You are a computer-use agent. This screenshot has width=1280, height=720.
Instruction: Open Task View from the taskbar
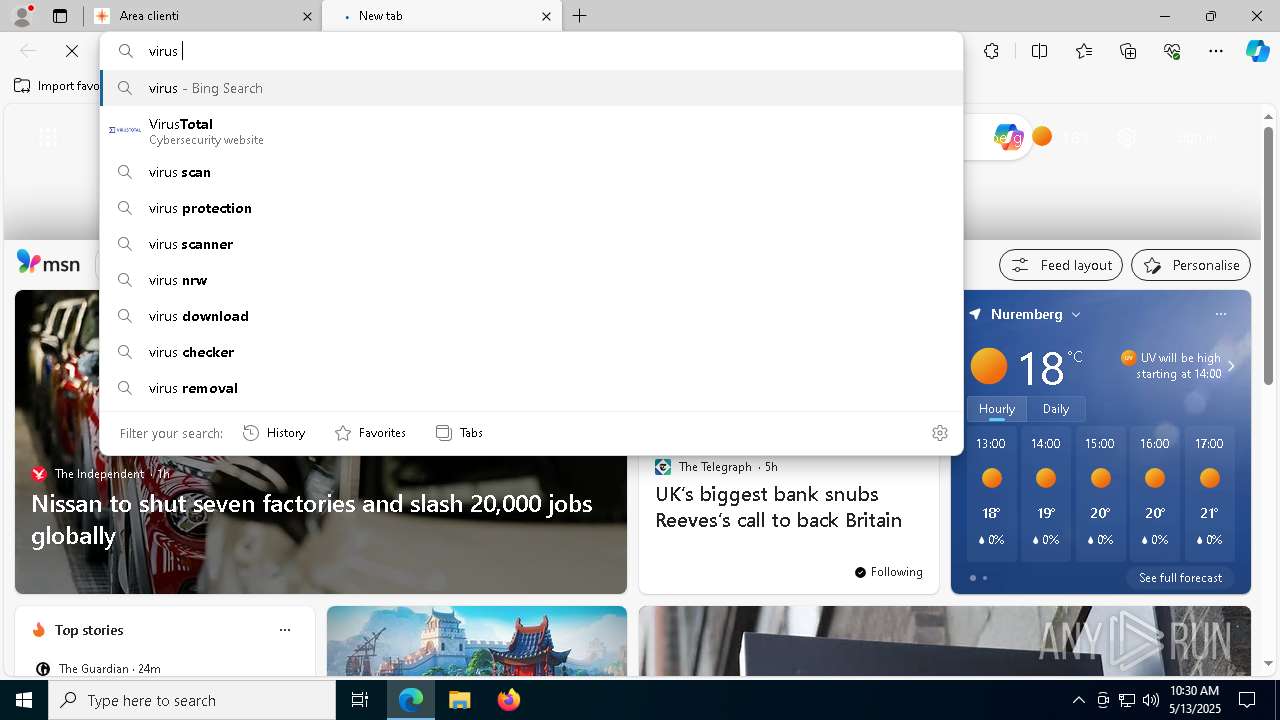click(360, 700)
